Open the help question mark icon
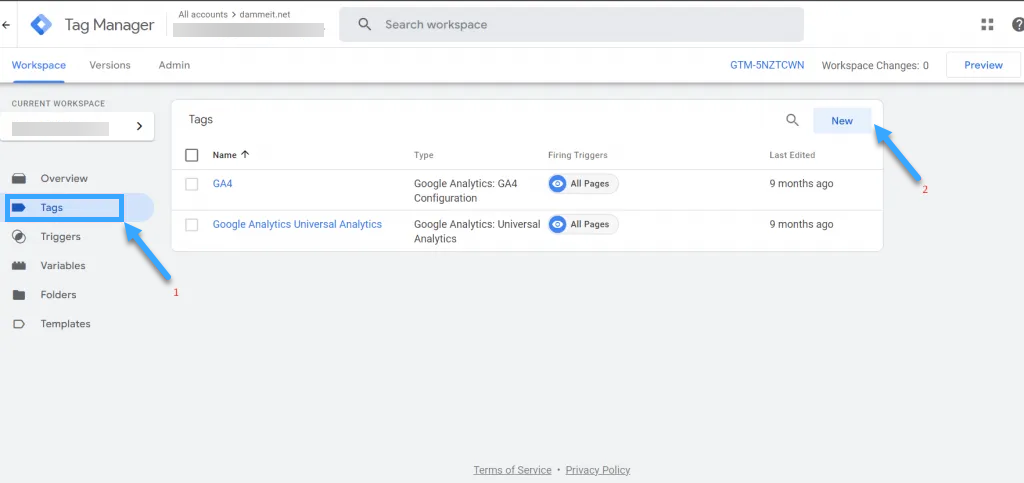 pos(1017,25)
